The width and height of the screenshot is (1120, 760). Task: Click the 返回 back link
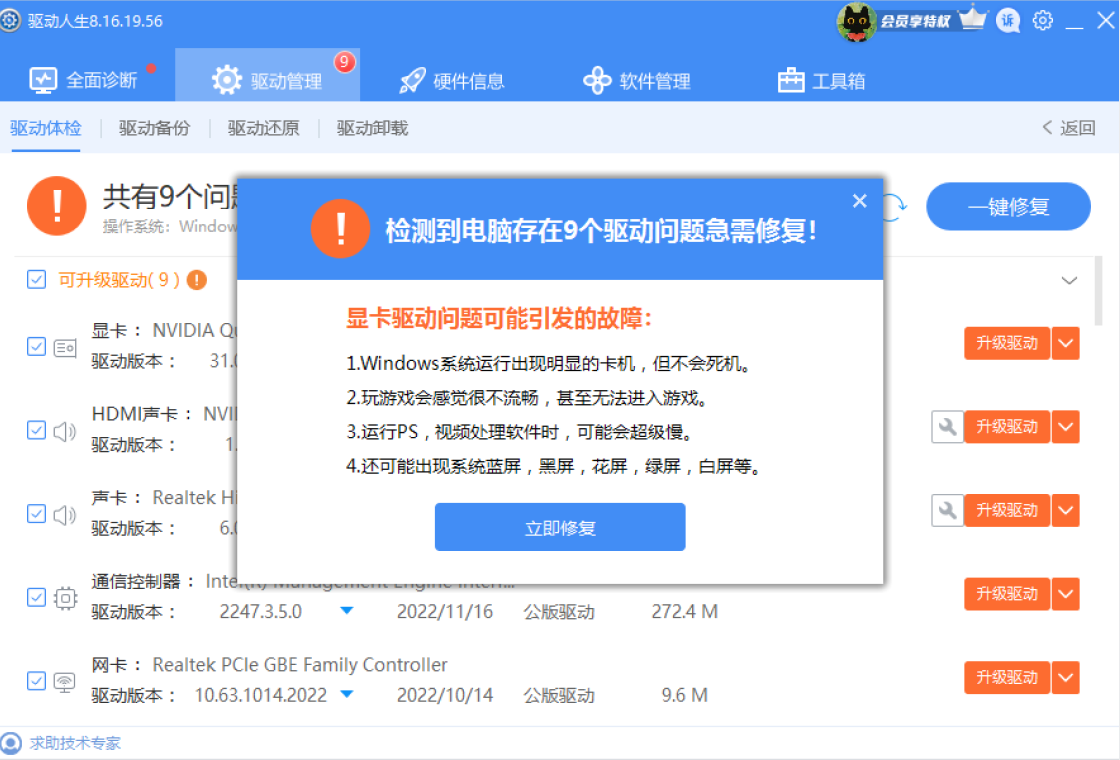(x=1068, y=128)
